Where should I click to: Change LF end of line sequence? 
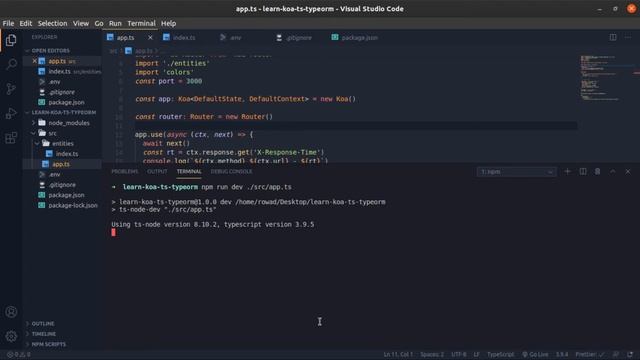pyautogui.click(x=476, y=354)
